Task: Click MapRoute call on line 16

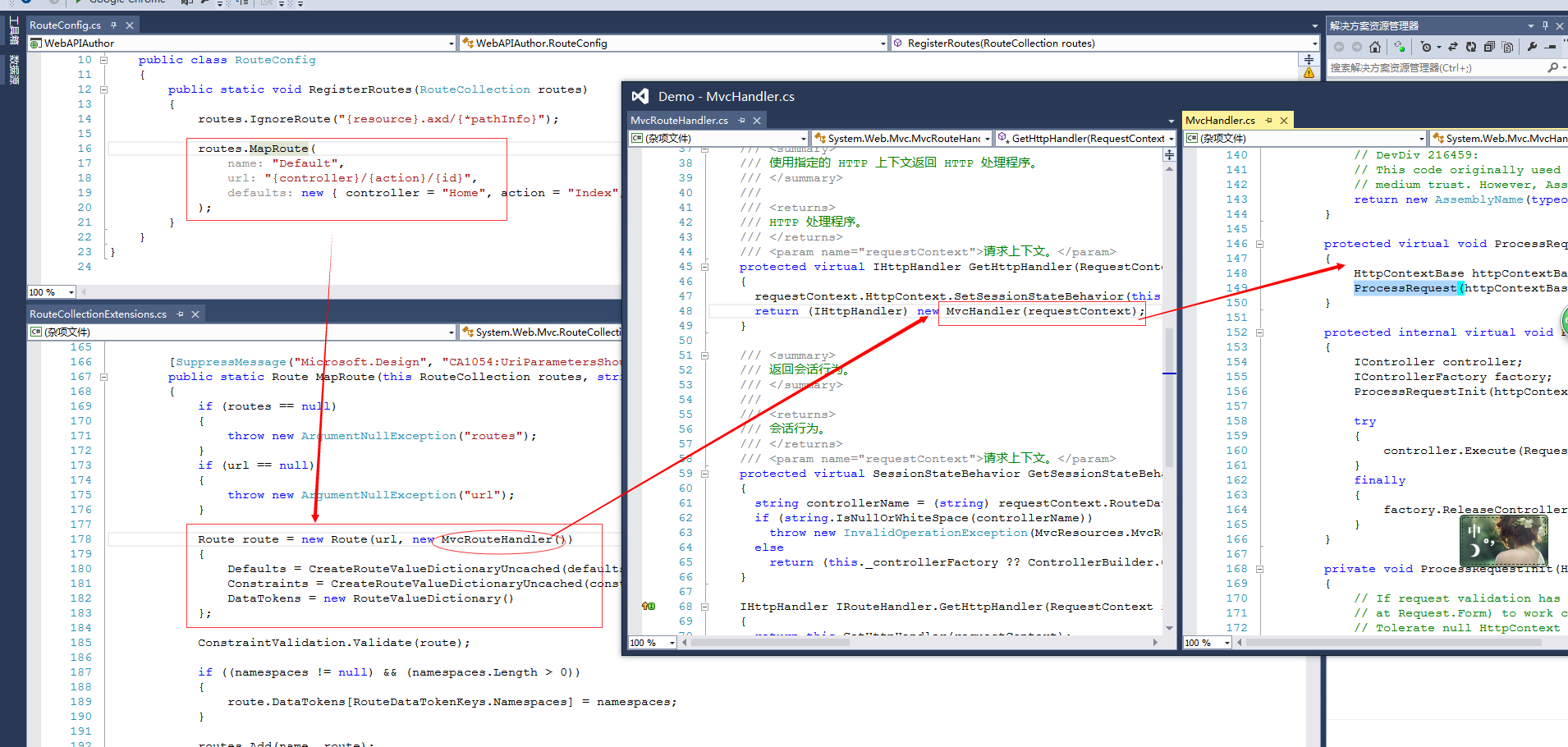Action: click(x=278, y=149)
